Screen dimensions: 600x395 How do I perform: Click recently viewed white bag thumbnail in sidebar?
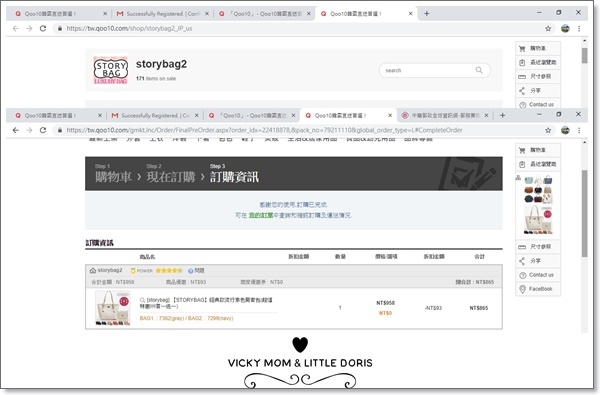tap(538, 220)
